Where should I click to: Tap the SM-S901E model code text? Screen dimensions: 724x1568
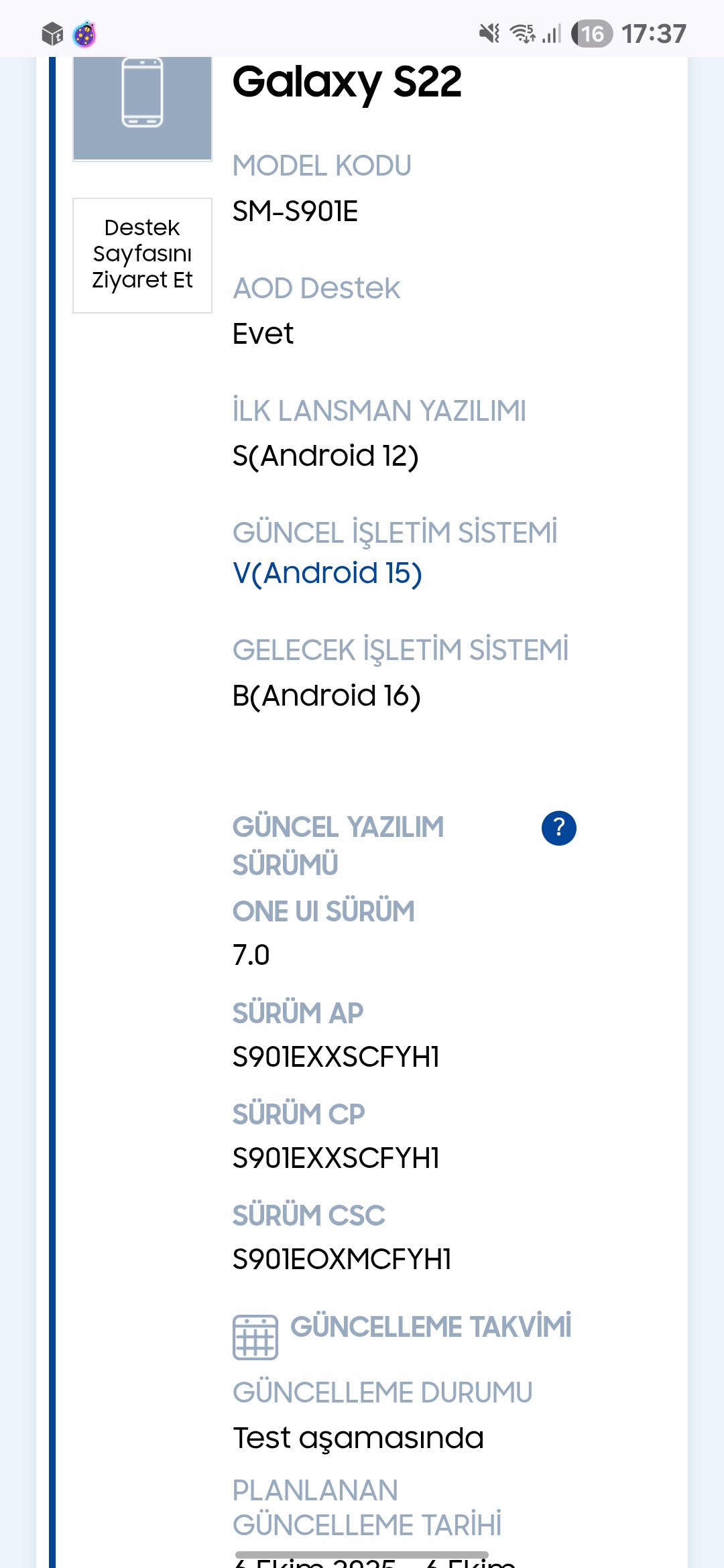(295, 211)
